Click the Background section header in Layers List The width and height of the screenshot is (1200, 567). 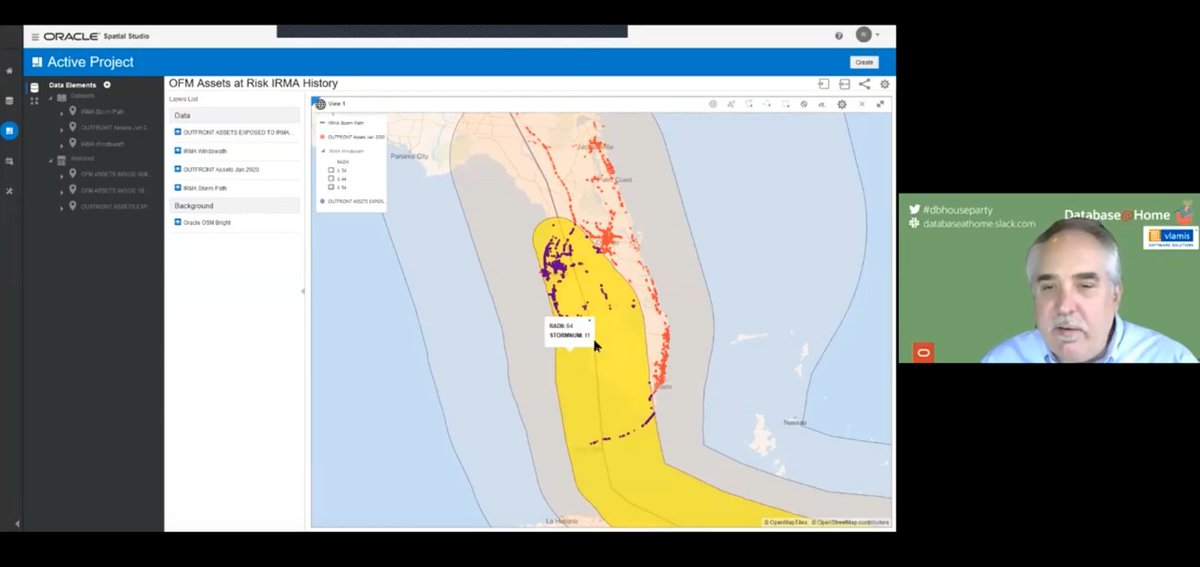coord(235,205)
